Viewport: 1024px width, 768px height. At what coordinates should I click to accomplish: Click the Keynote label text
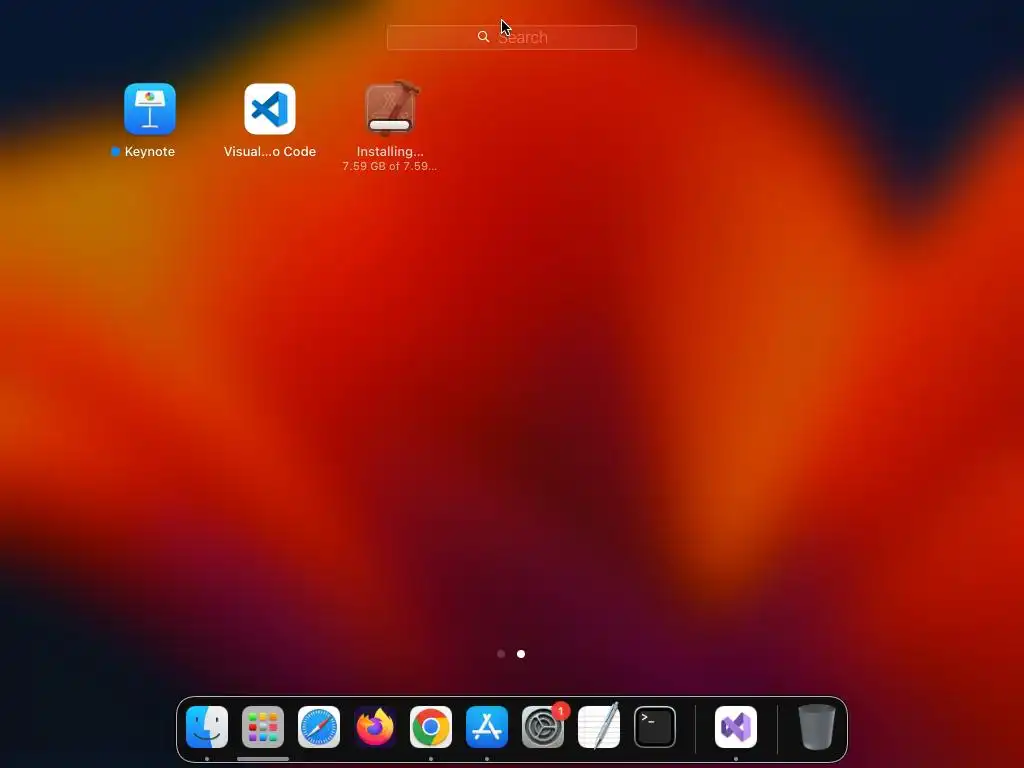pyautogui.click(x=150, y=152)
